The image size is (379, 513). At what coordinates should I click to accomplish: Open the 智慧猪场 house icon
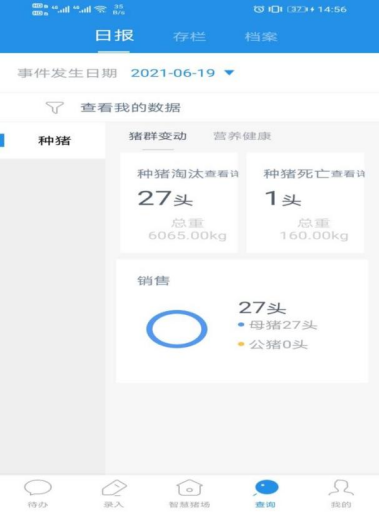[x=189, y=488]
